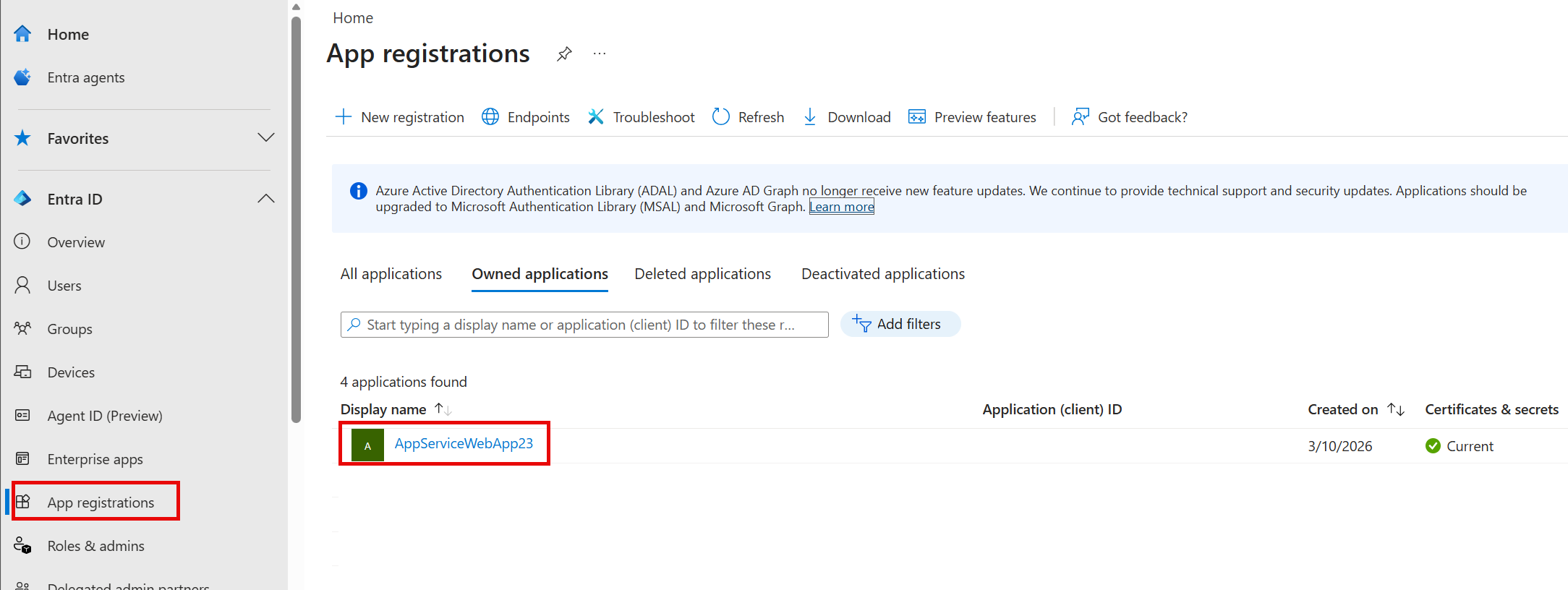The width and height of the screenshot is (1568, 590).
Task: Click the Users person icon
Action: point(22,285)
